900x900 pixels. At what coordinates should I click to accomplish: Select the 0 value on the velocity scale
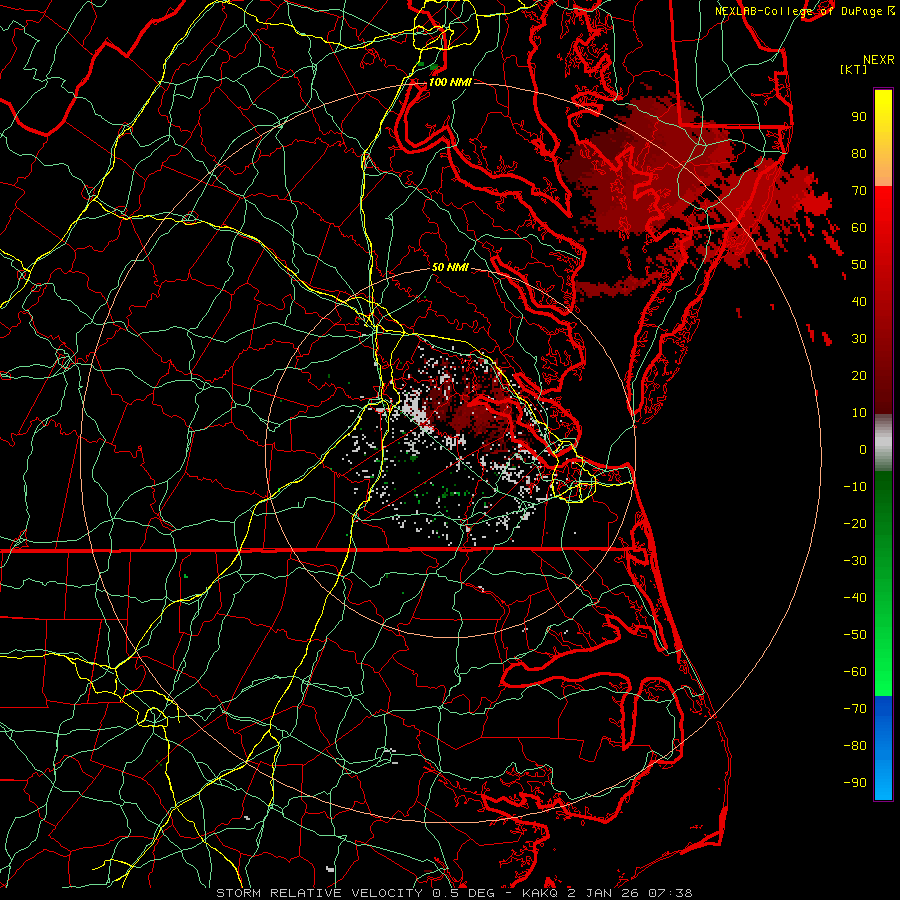coord(863,450)
